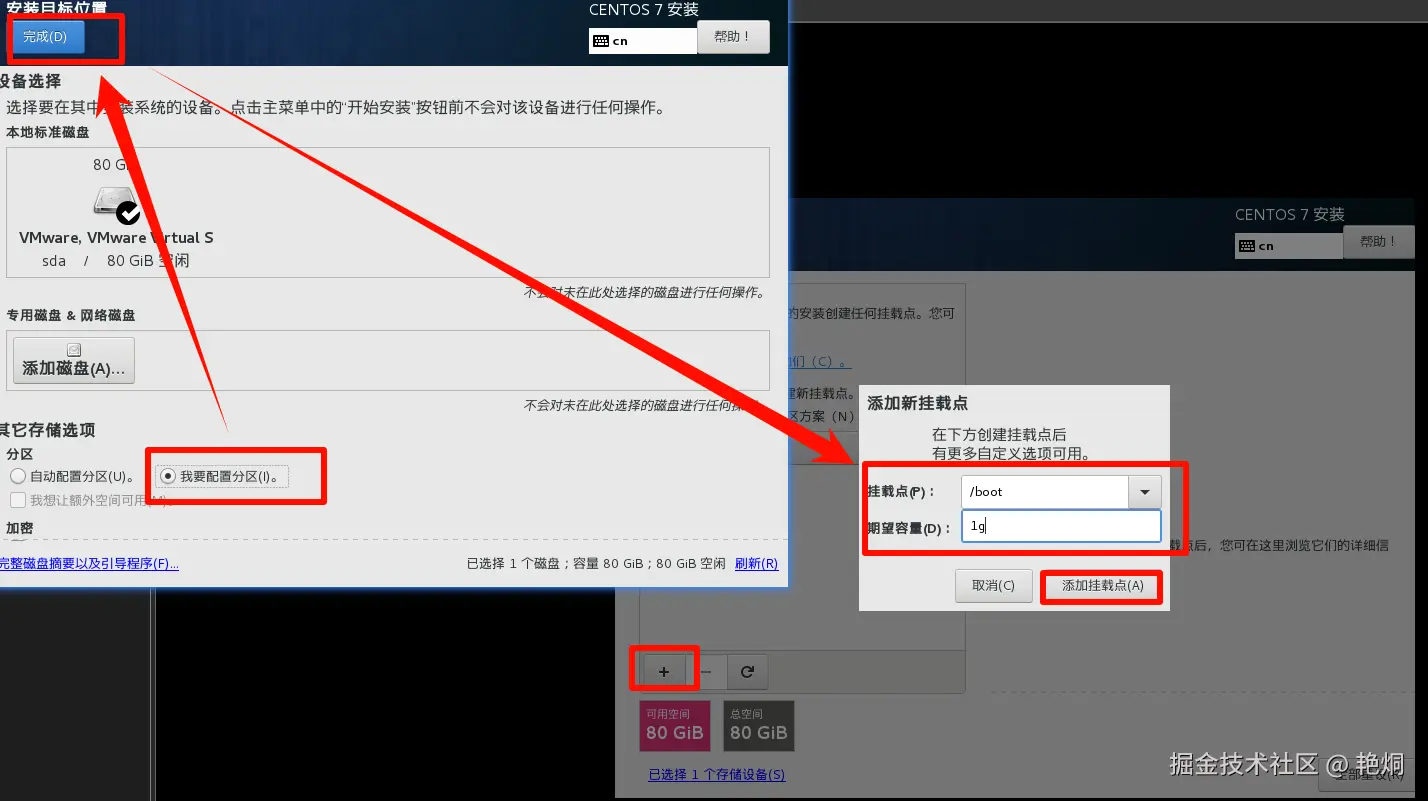Open 完整磁盘摘要以及引导程序(F) link
The width and height of the screenshot is (1428, 801).
coord(90,564)
